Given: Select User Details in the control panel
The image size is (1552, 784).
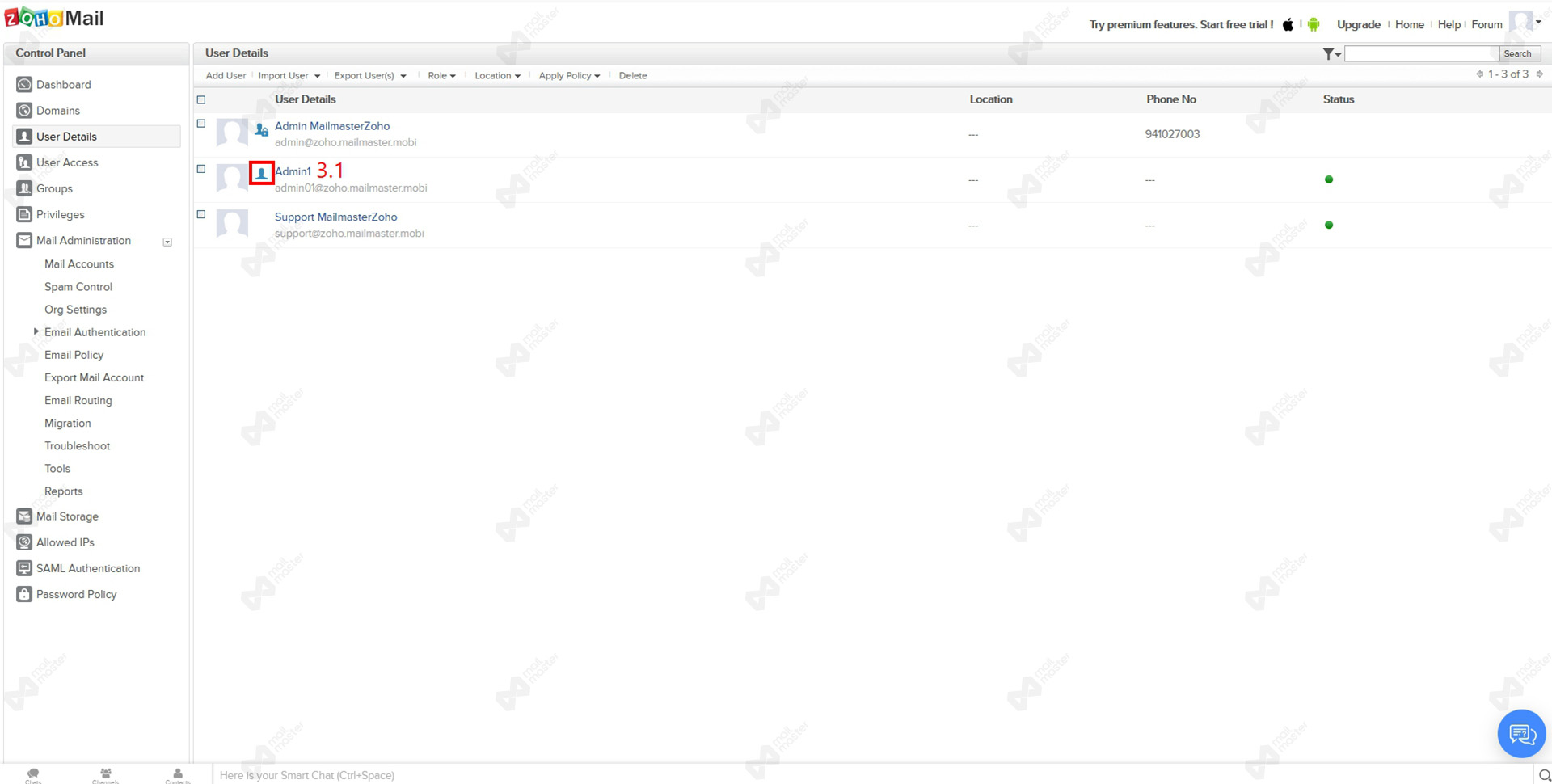Looking at the screenshot, I should click(97, 137).
